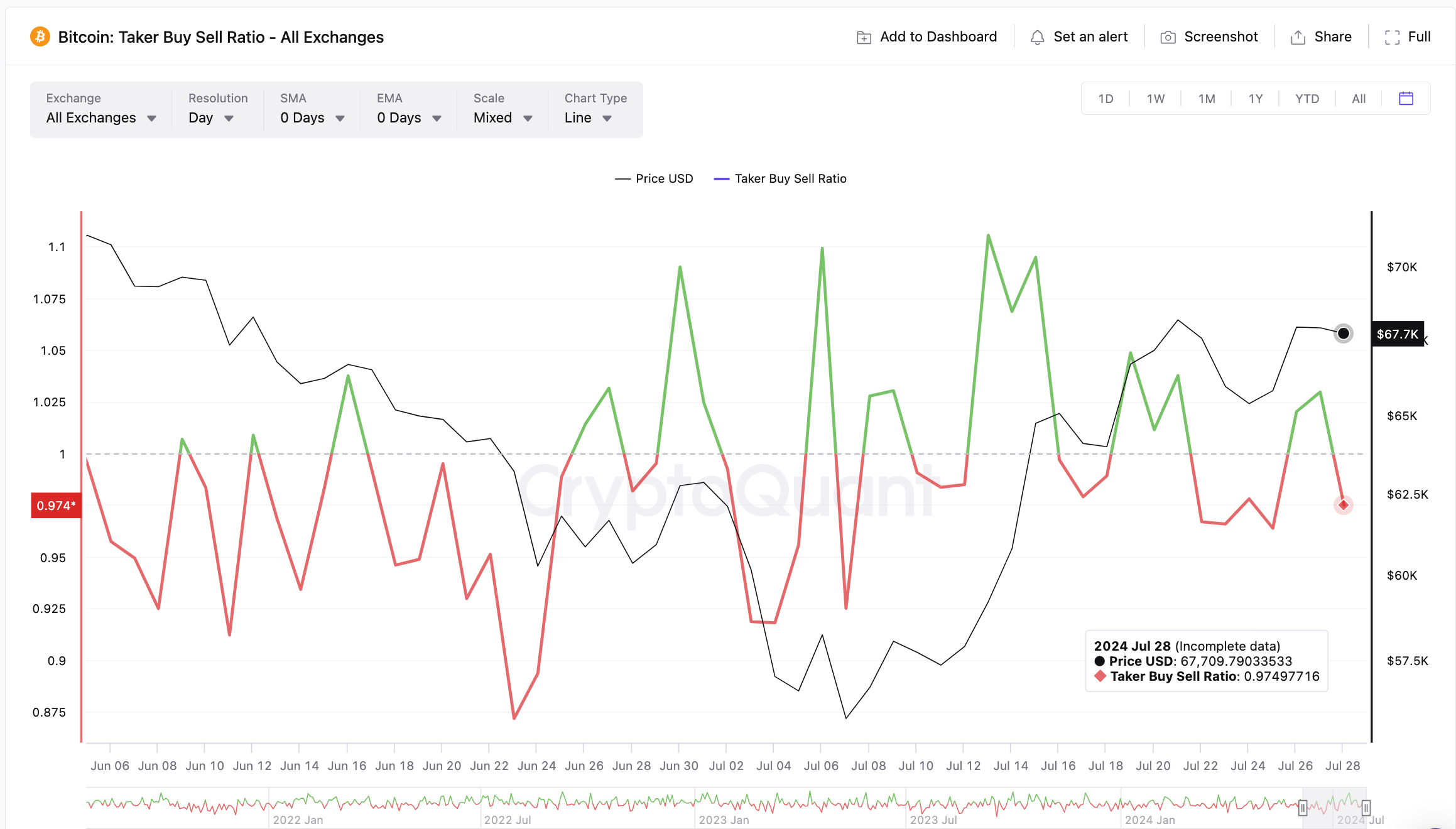Open the Resolution dropdown set to Day
The width and height of the screenshot is (1456, 829).
[217, 109]
